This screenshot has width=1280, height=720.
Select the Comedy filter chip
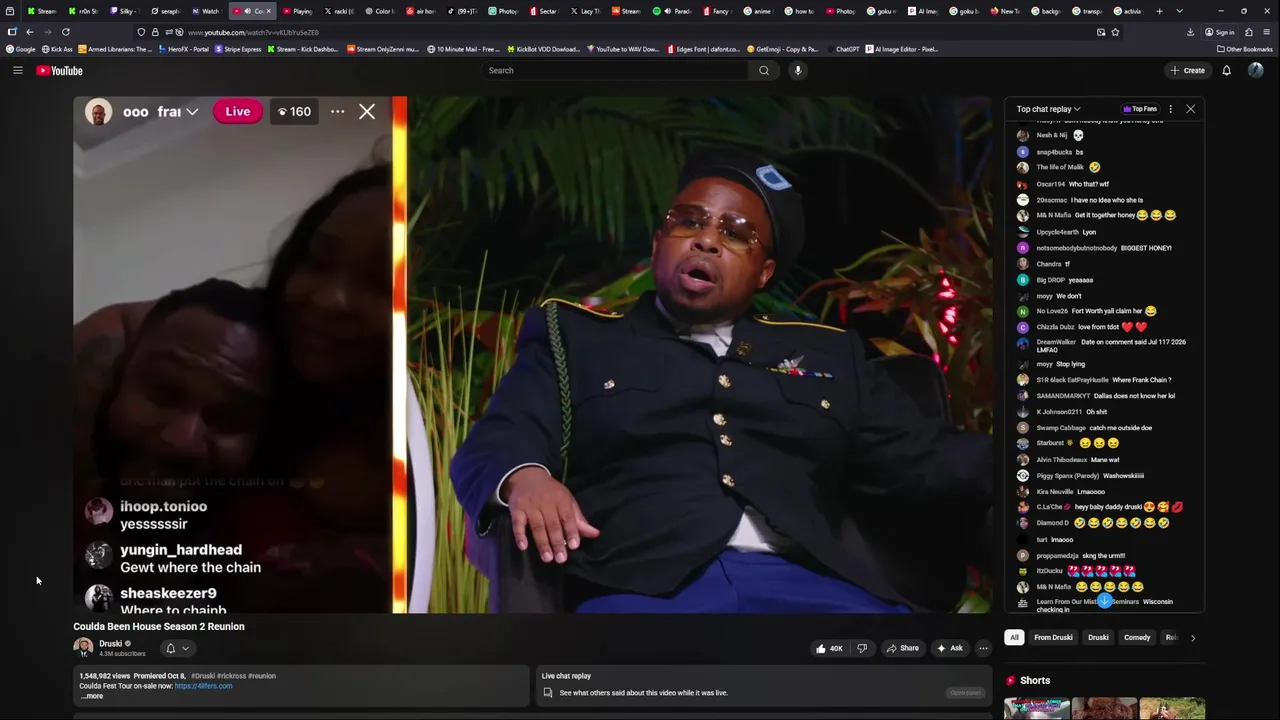(x=1137, y=637)
